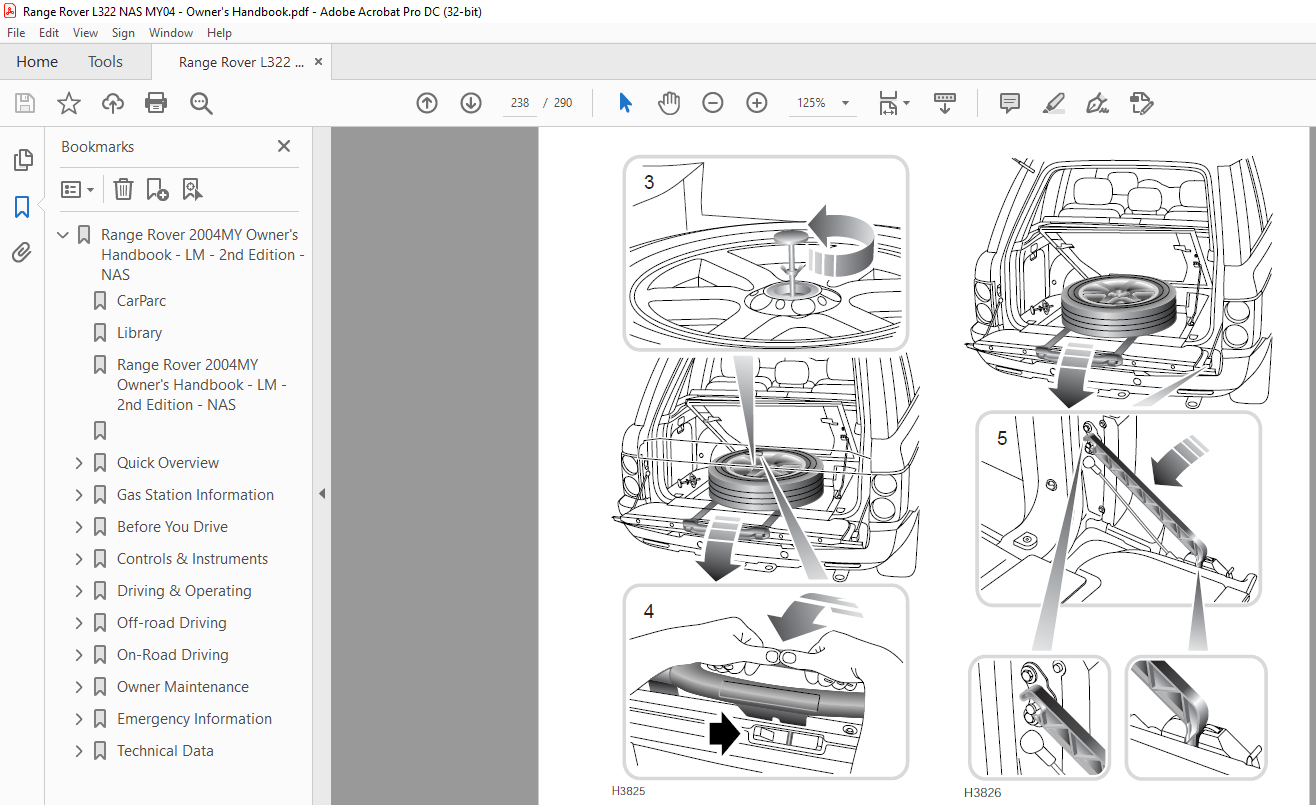Upload file with the cloud icon
1316x805 pixels.
click(x=113, y=103)
